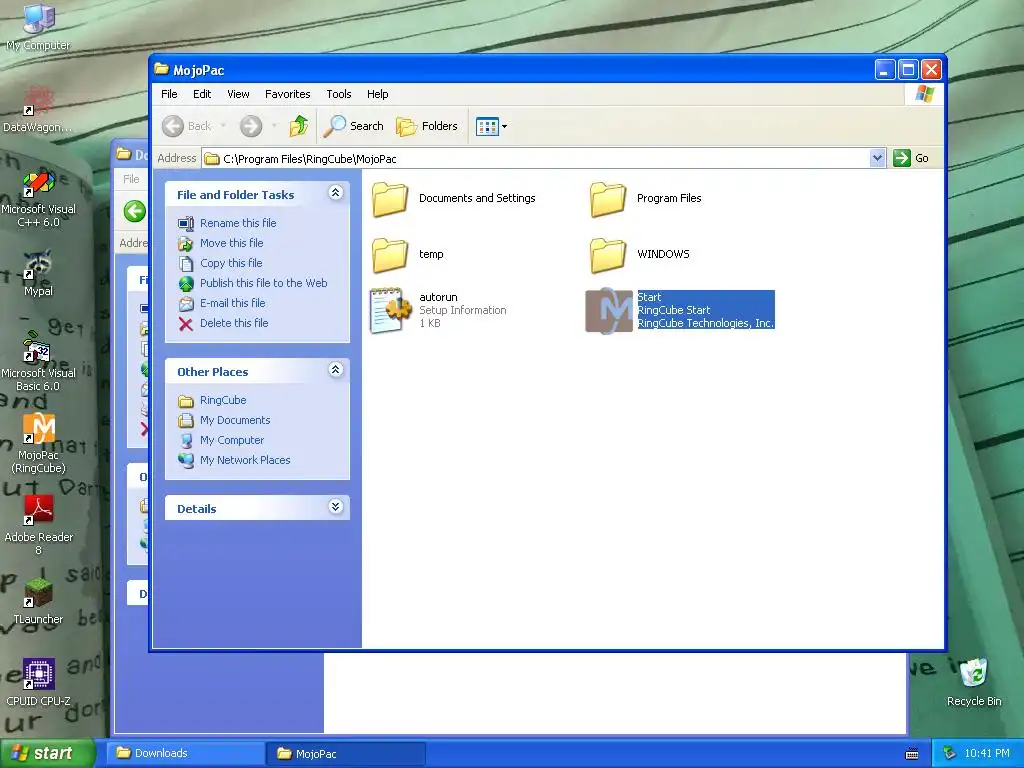The image size is (1024, 768).
Task: Click the Windows flag logo in menu bar
Action: coord(924,94)
